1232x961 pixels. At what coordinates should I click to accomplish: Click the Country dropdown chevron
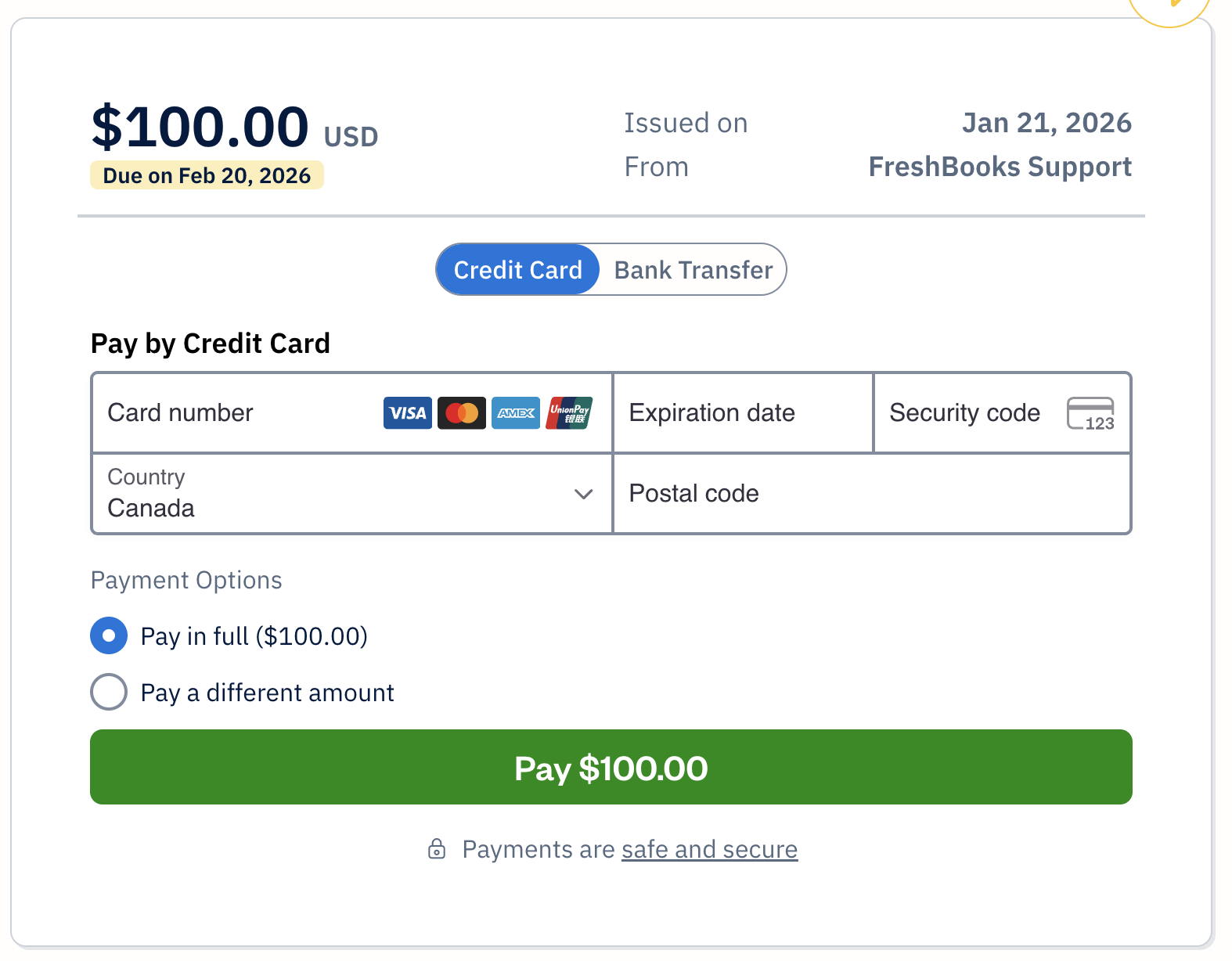(583, 494)
